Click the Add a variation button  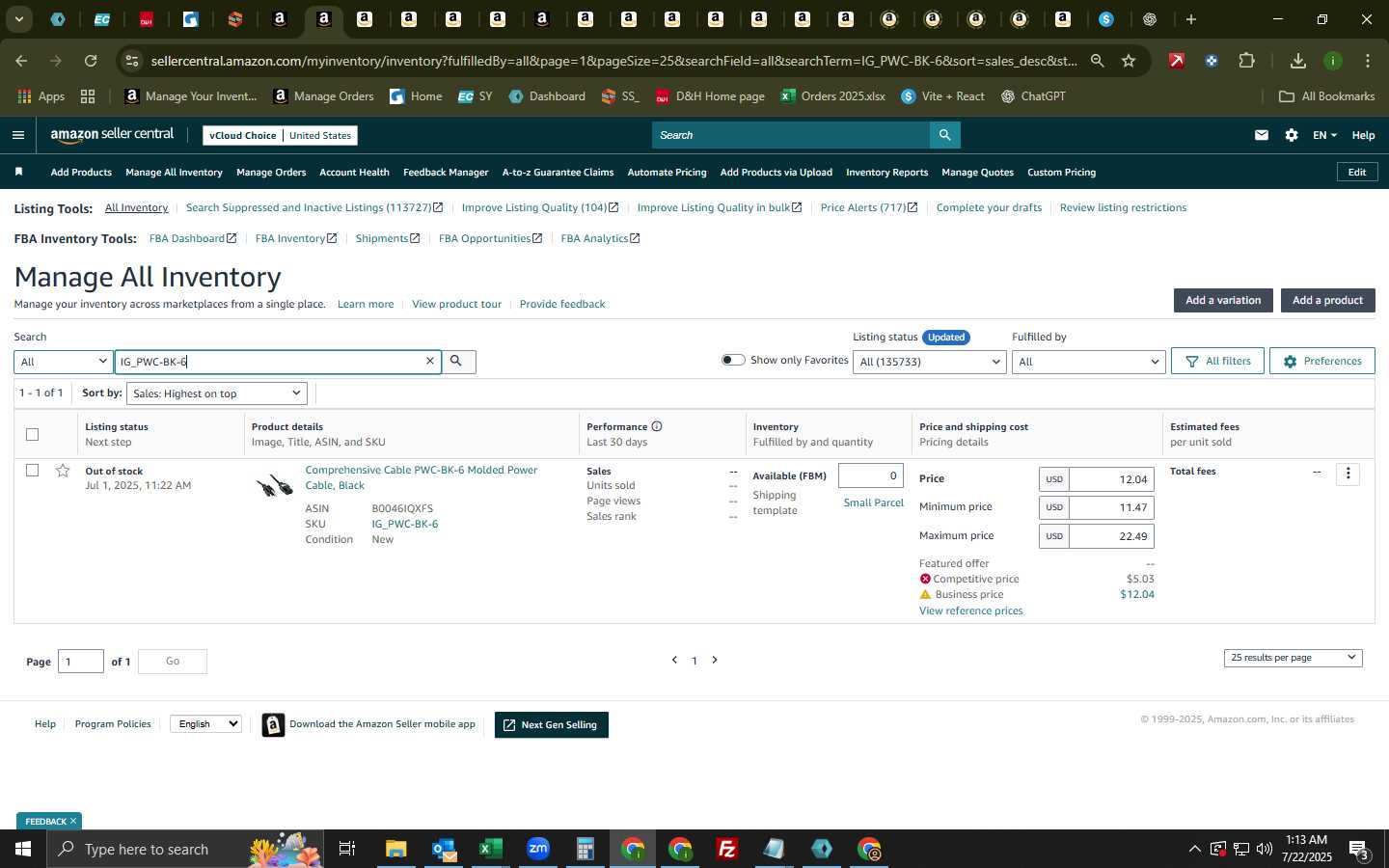pos(1223,300)
